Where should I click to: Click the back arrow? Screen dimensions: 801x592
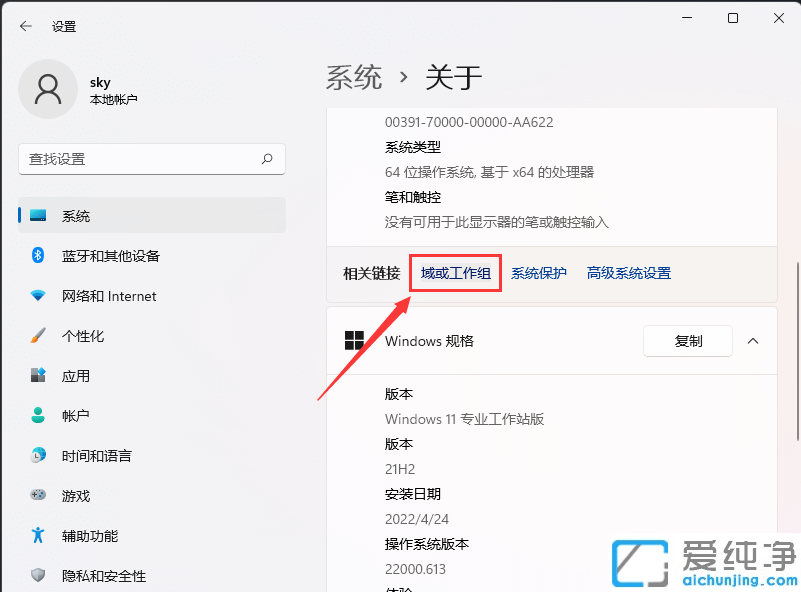(x=26, y=27)
